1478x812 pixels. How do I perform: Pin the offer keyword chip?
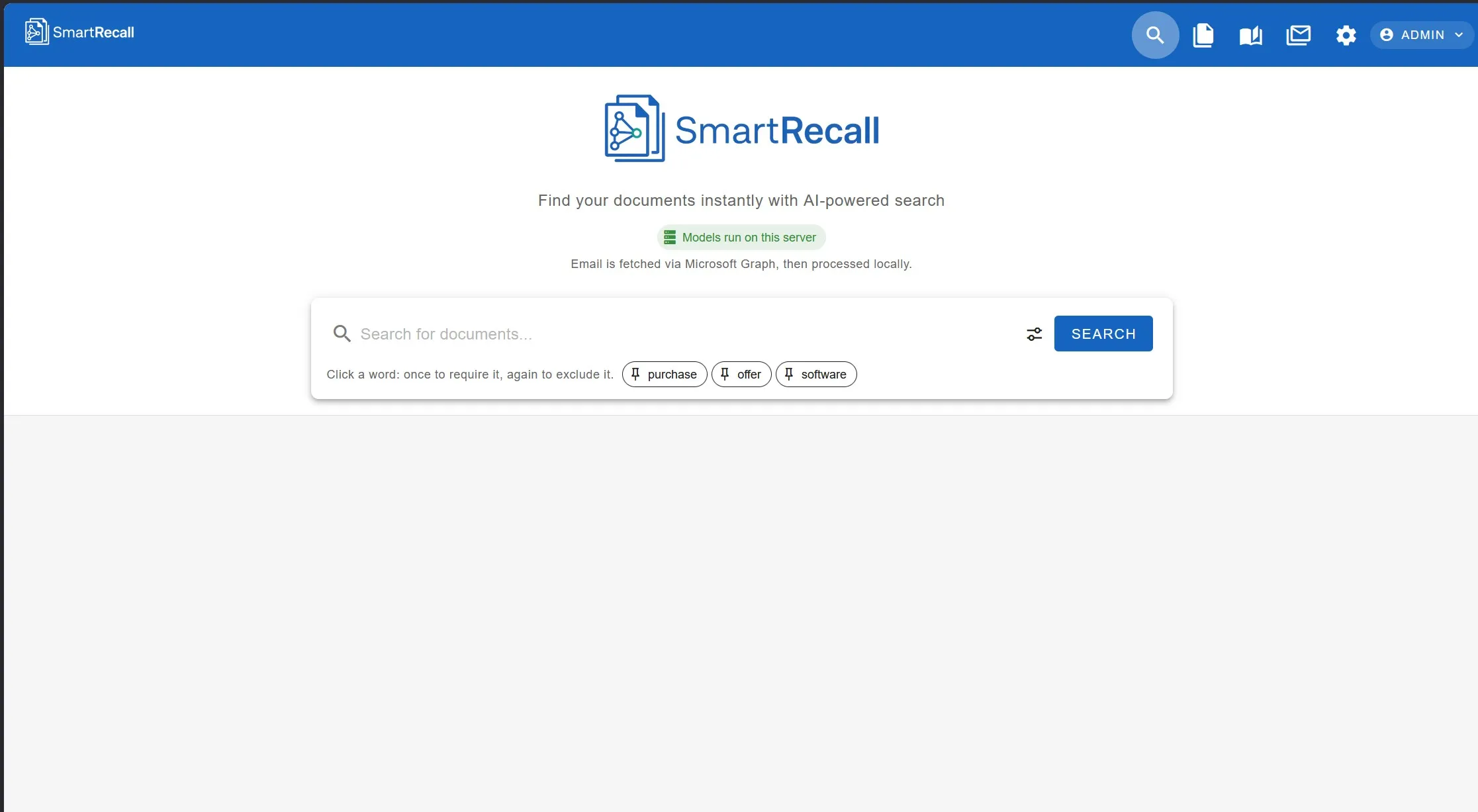click(741, 375)
